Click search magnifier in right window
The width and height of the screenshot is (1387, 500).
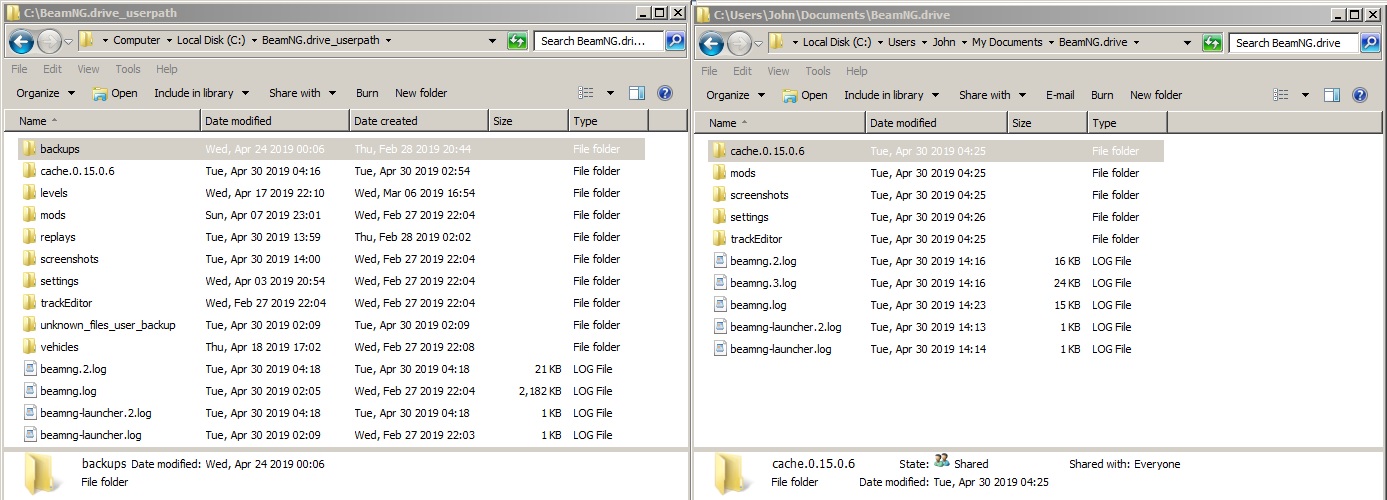pos(1370,43)
